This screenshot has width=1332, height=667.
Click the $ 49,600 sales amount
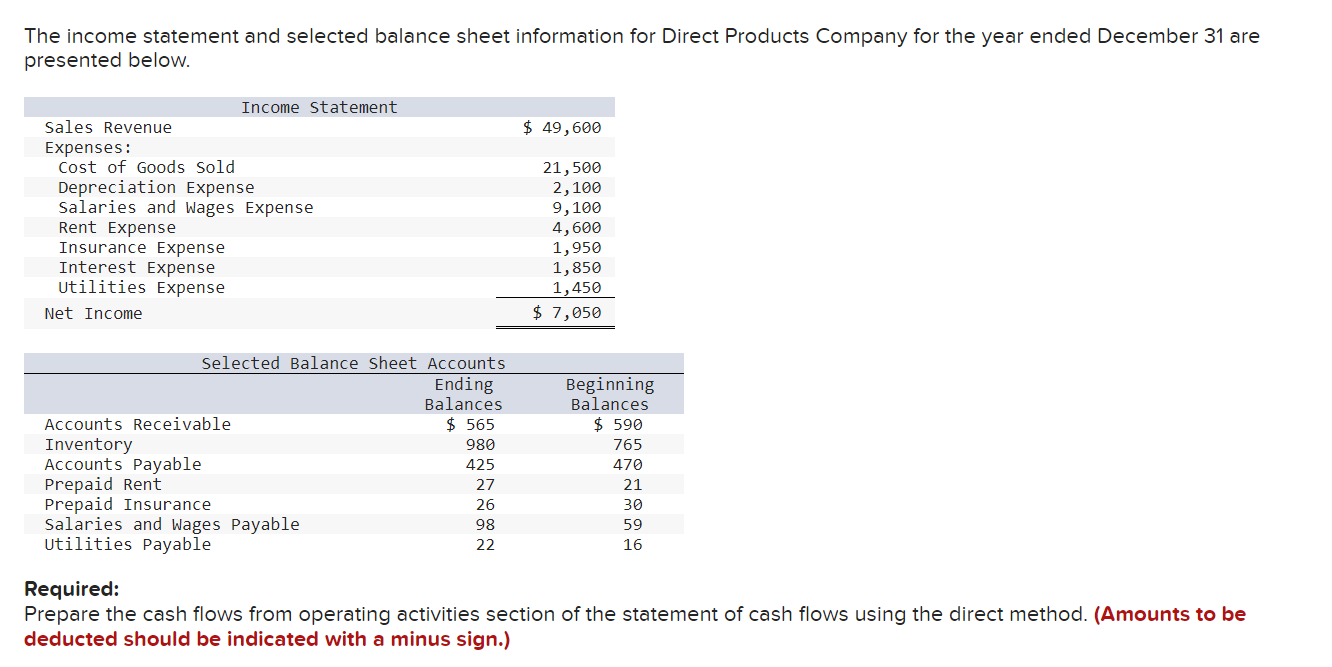point(562,127)
